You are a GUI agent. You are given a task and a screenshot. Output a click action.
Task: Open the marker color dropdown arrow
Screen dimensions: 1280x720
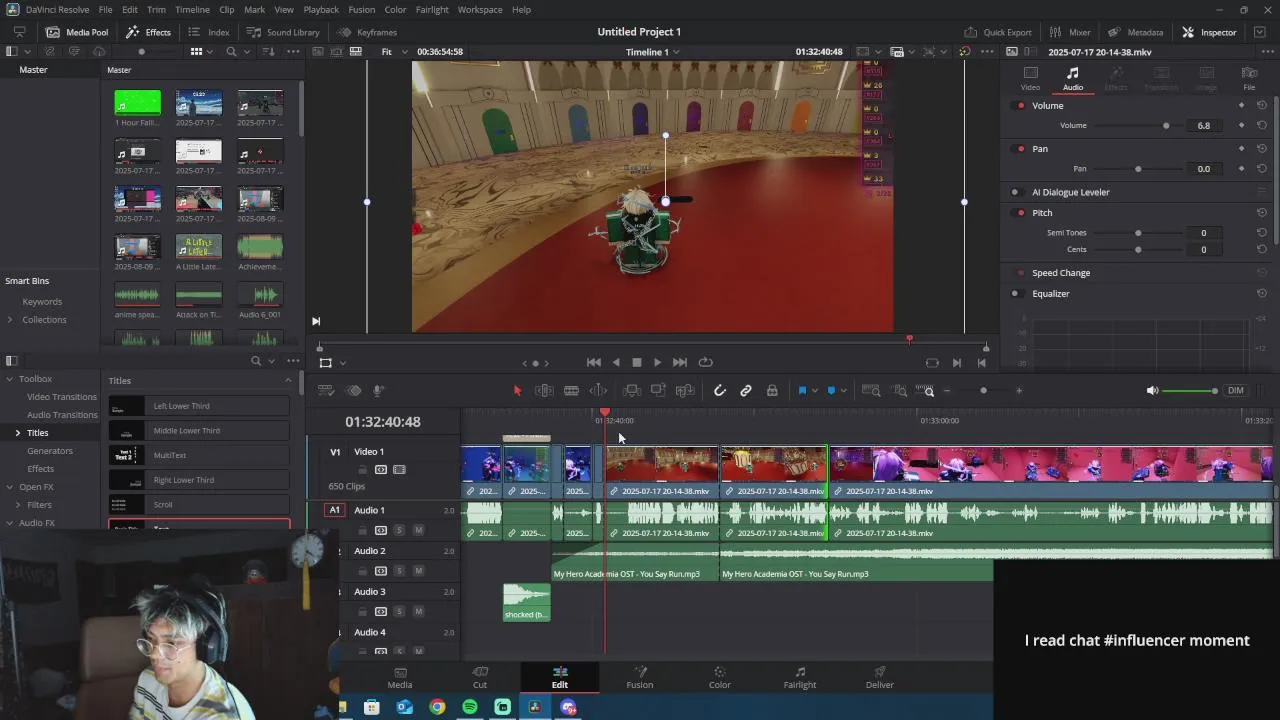coord(844,391)
